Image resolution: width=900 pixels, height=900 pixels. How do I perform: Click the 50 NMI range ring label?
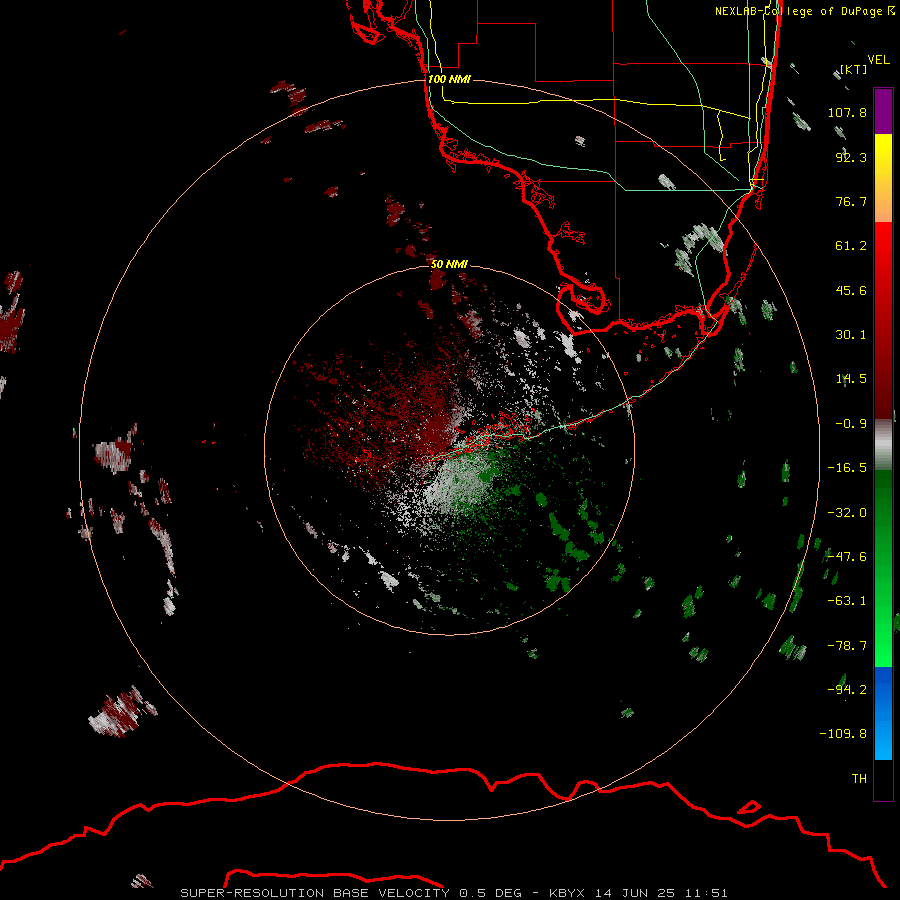click(449, 264)
